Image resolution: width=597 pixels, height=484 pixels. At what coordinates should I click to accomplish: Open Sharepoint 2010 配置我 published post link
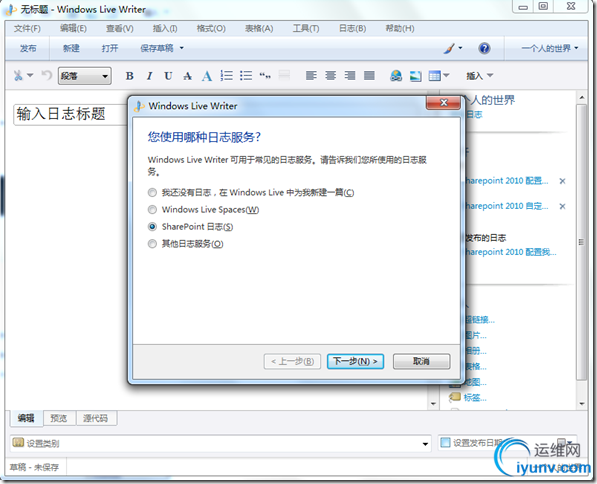[x=511, y=252]
